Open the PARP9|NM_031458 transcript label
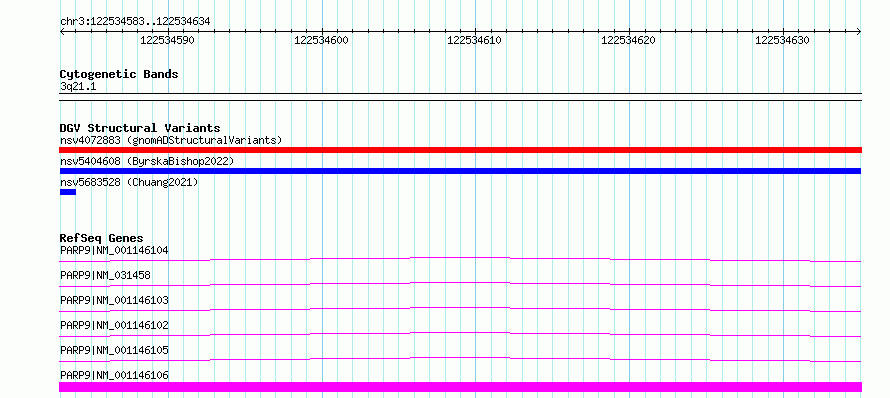890x398 pixels. (105, 275)
